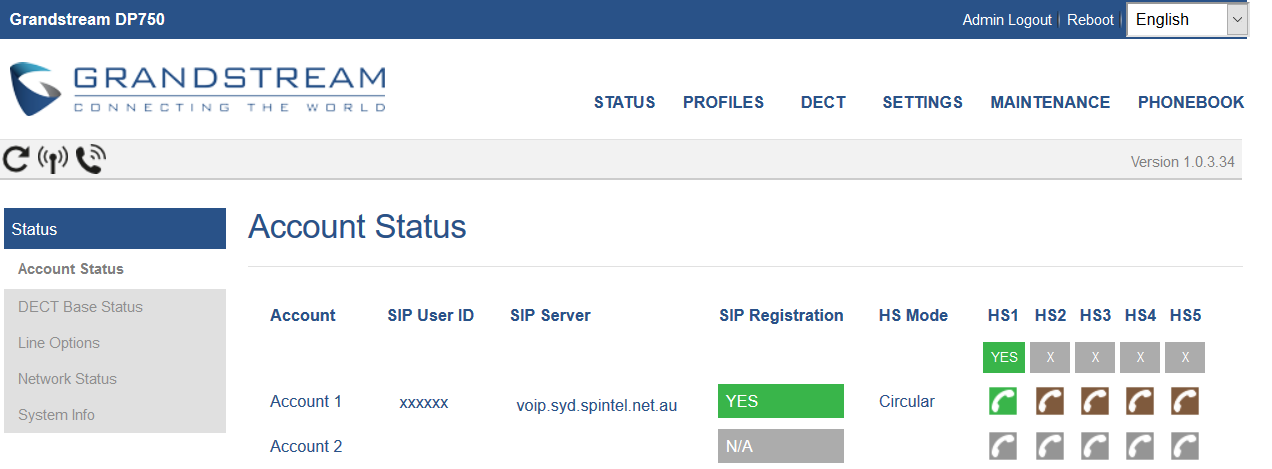Image resolution: width=1272 pixels, height=469 pixels.
Task: Click the HS4 X status box
Action: (x=1140, y=357)
